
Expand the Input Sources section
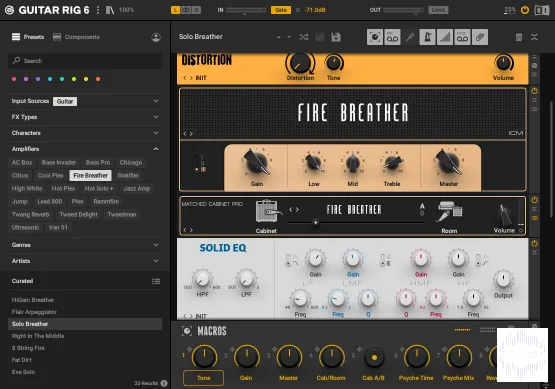156,101
